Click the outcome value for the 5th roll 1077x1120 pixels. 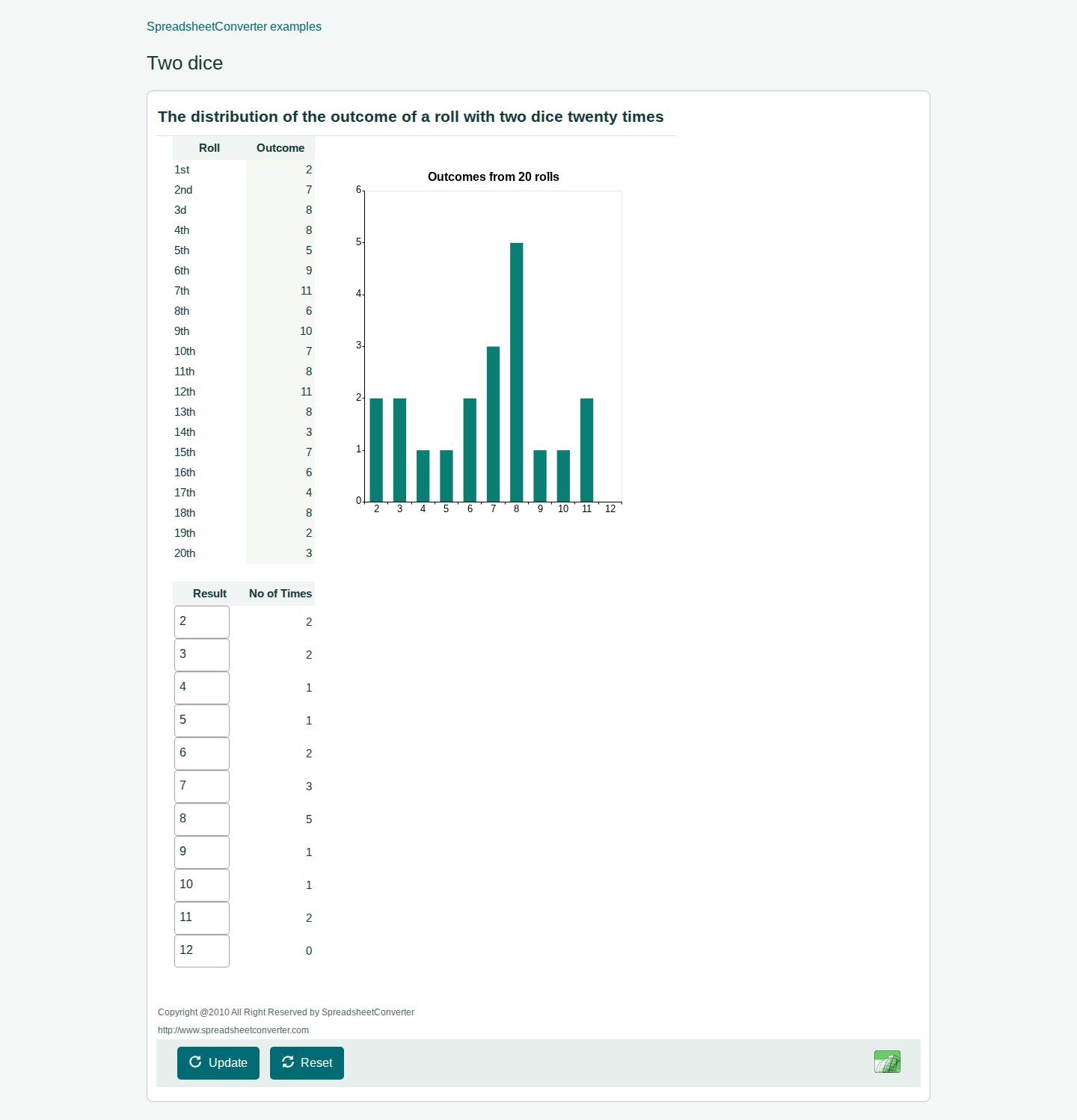coord(309,250)
